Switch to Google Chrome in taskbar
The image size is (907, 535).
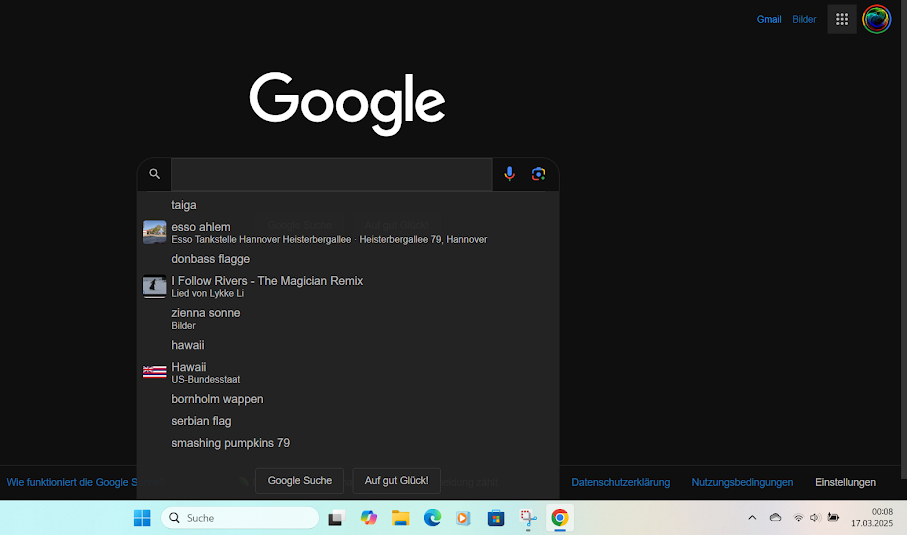coord(559,518)
